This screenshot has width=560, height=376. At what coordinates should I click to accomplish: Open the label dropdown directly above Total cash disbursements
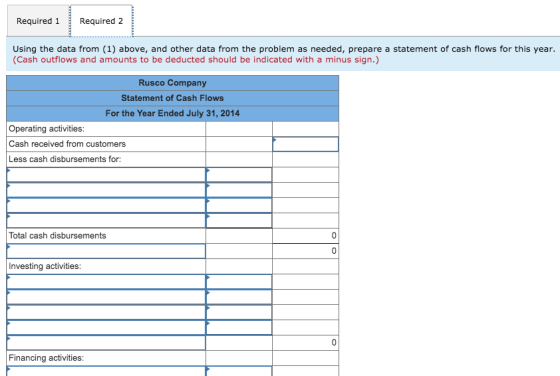click(x=106, y=221)
